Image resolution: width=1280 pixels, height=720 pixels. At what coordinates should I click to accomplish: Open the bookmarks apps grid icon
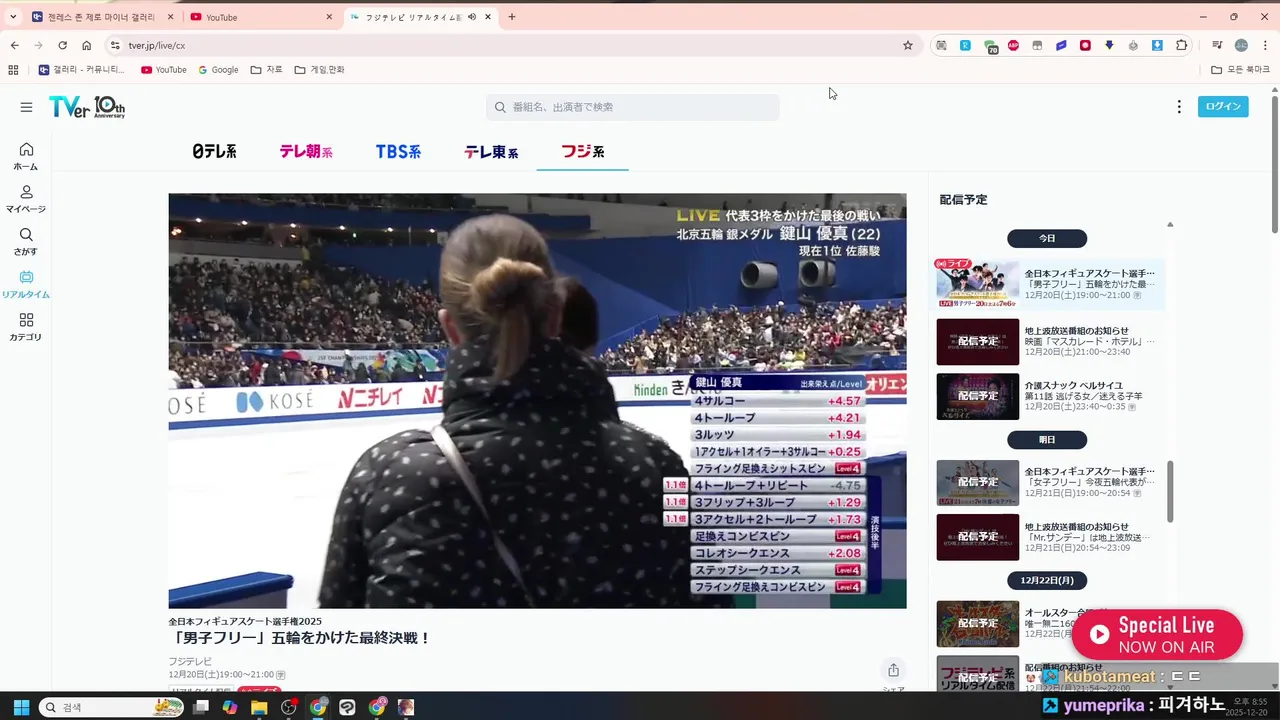click(x=13, y=70)
